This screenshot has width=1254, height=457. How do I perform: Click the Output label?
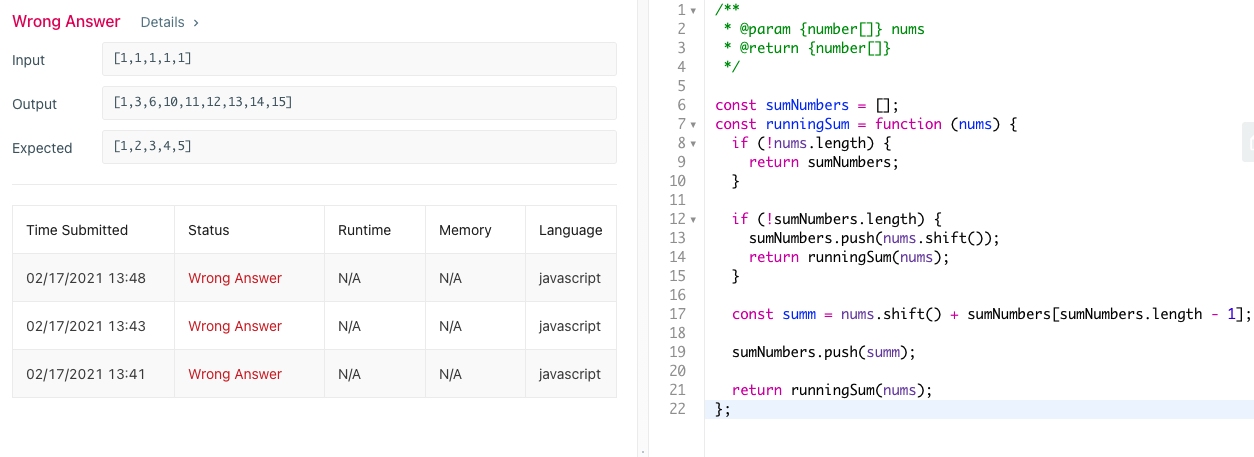tap(35, 104)
